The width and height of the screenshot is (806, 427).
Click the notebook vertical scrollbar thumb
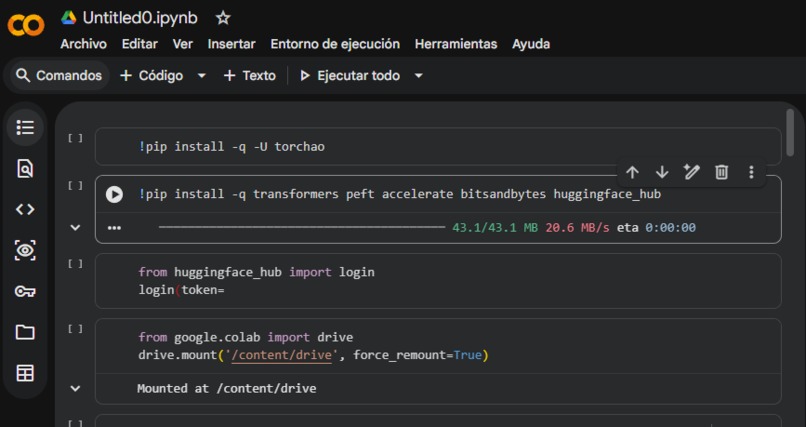(790, 133)
